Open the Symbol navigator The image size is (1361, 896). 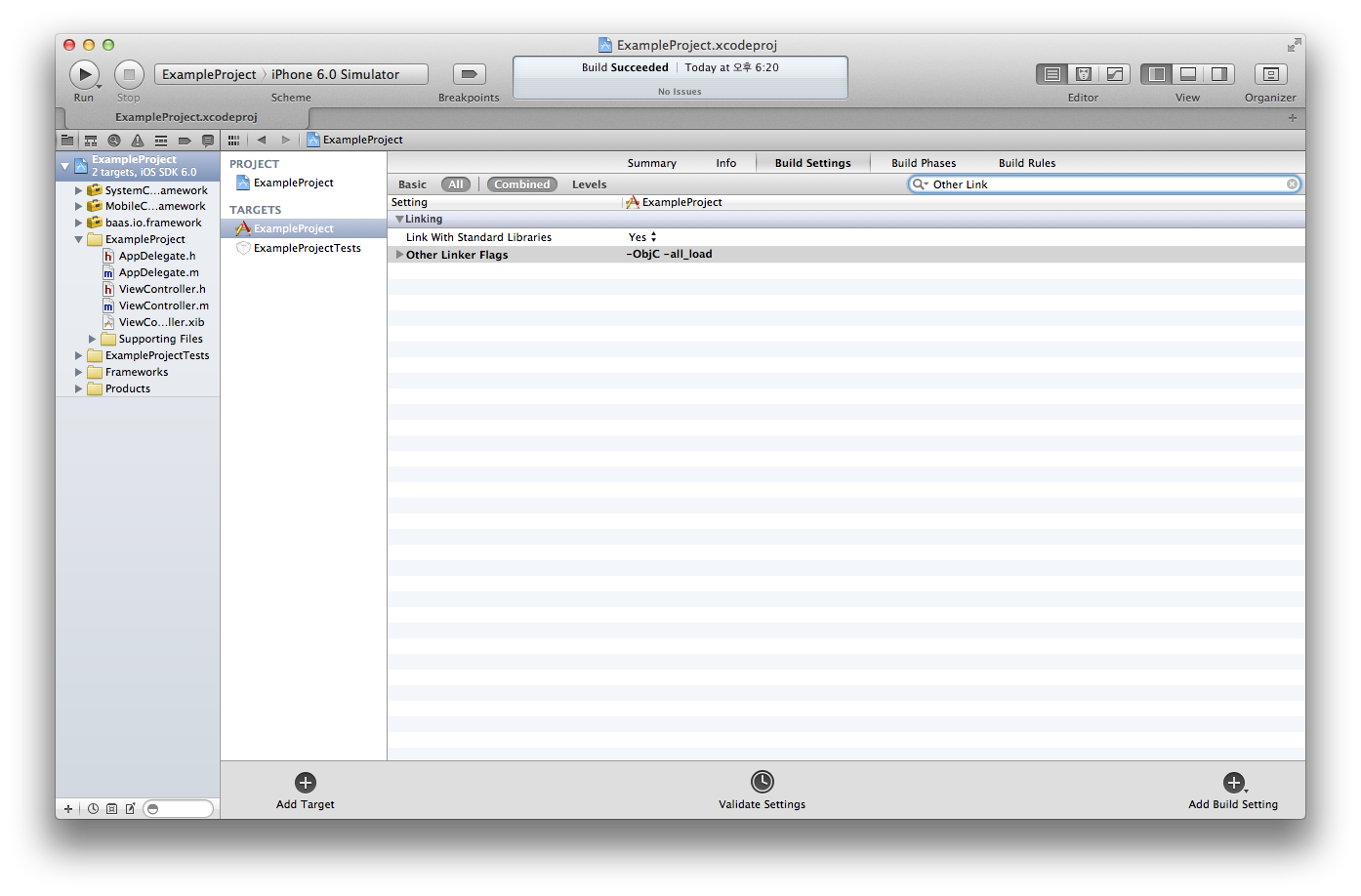[x=91, y=141]
